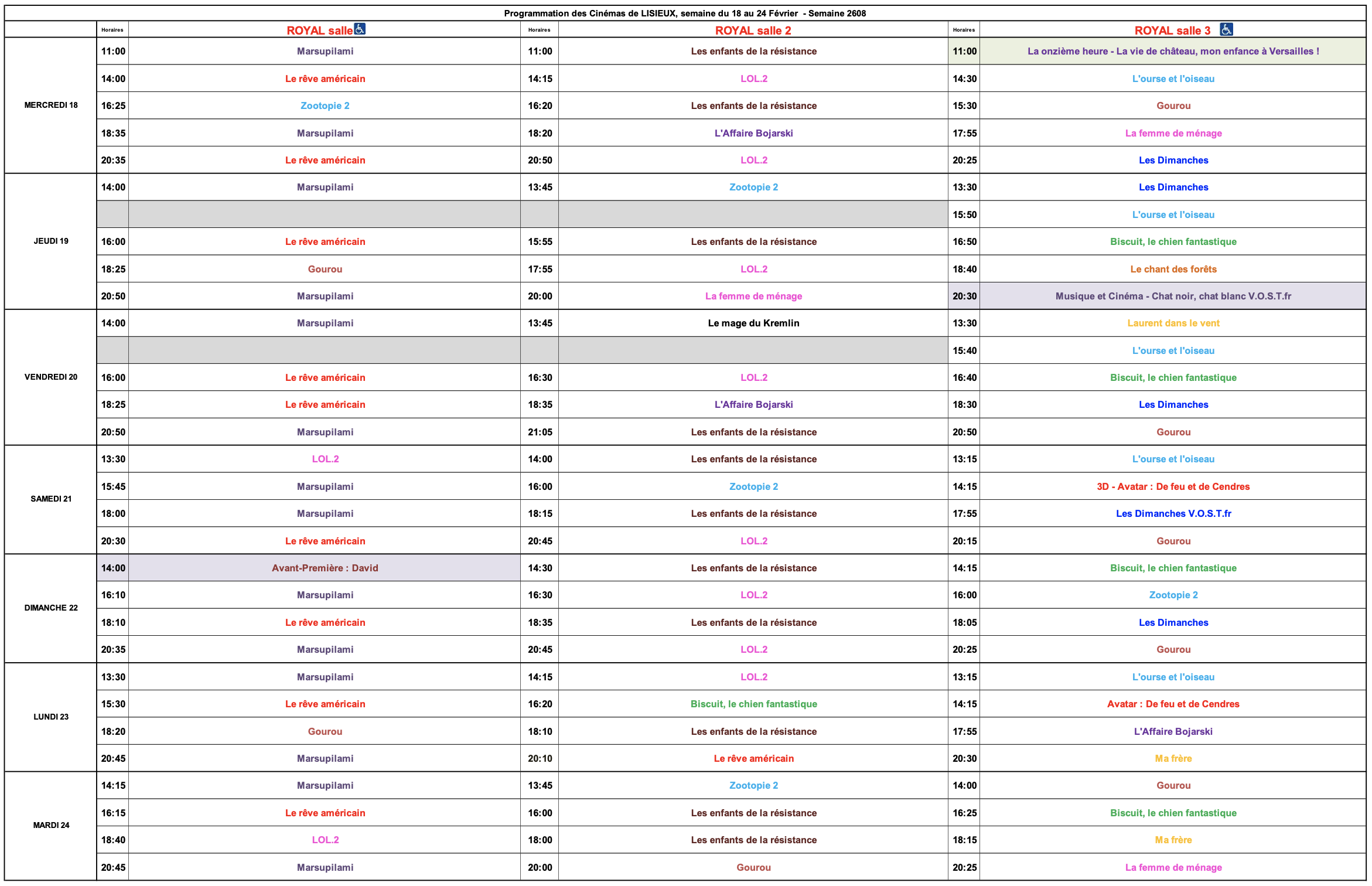Click the Horaires header of salle 2
Viewport: 1372px width, 886px height.
pyautogui.click(x=539, y=30)
